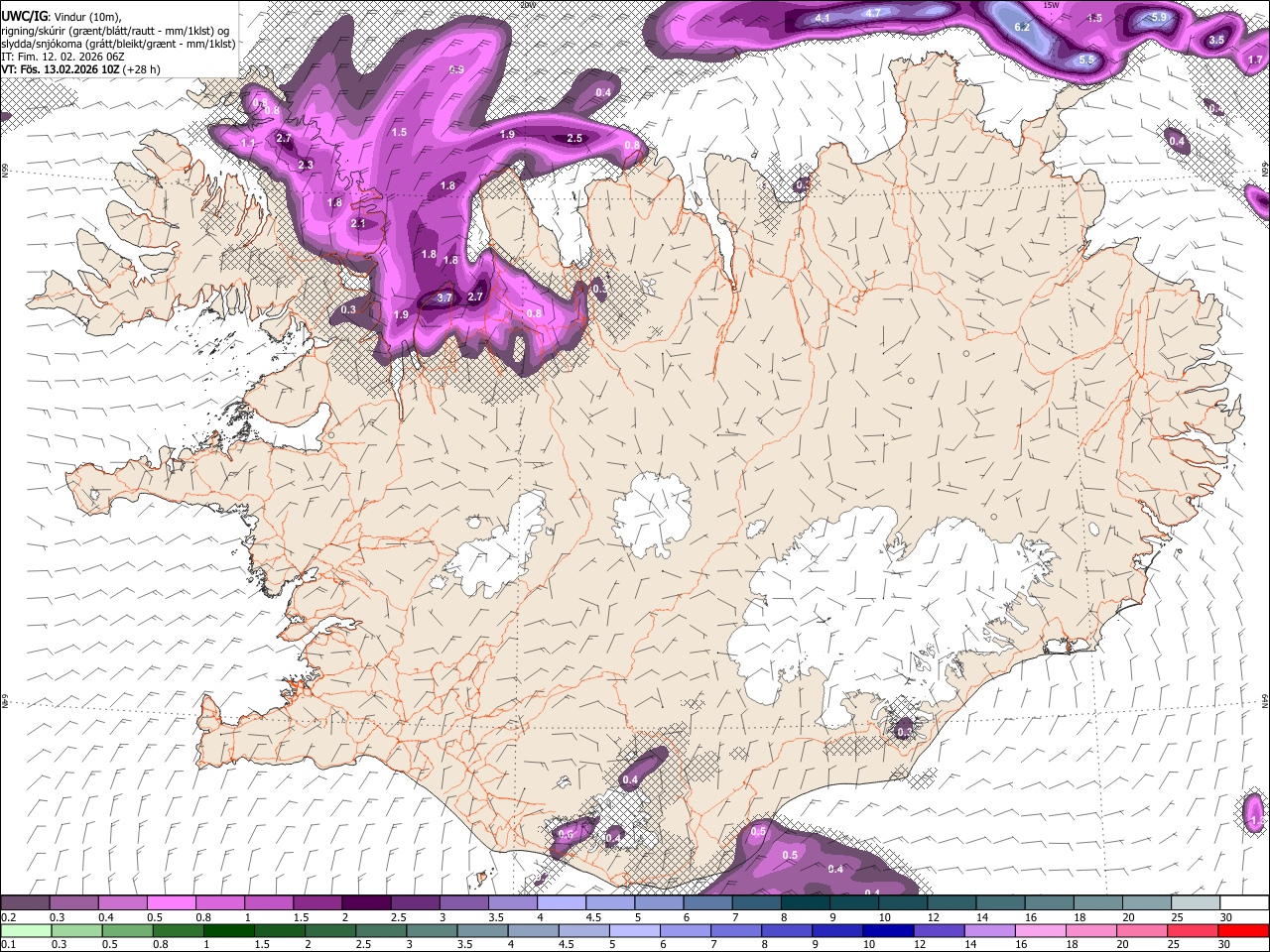
Task: Click the 5.9 precipitation value label
Action: pyautogui.click(x=1159, y=18)
